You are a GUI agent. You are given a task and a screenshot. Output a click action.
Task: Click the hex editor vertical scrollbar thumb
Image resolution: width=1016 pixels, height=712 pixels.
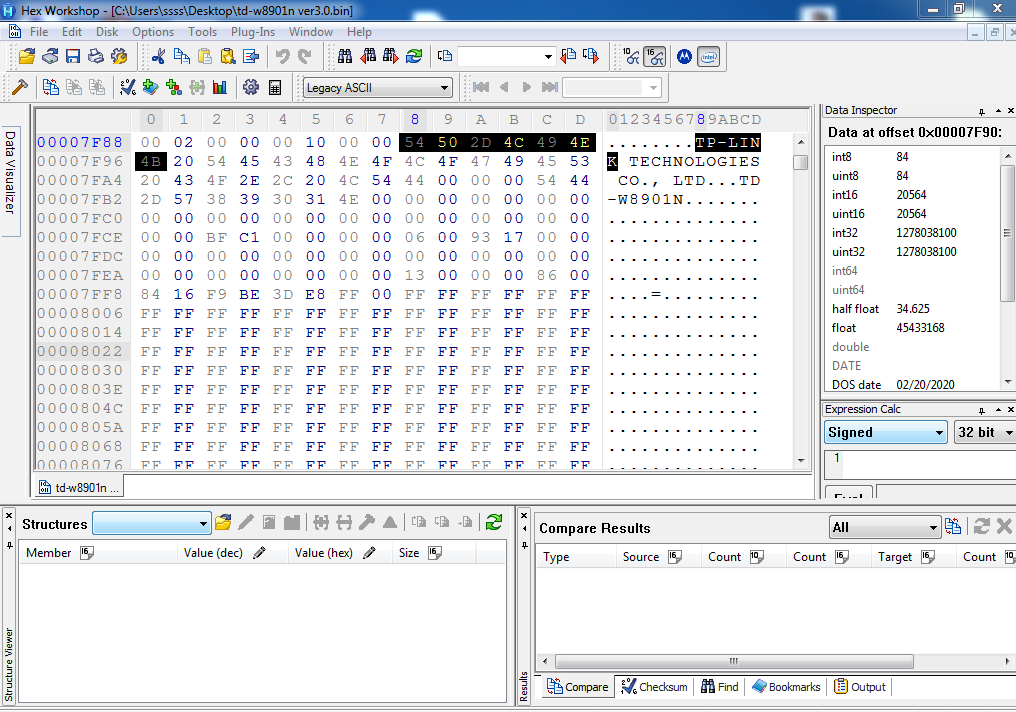(801, 162)
